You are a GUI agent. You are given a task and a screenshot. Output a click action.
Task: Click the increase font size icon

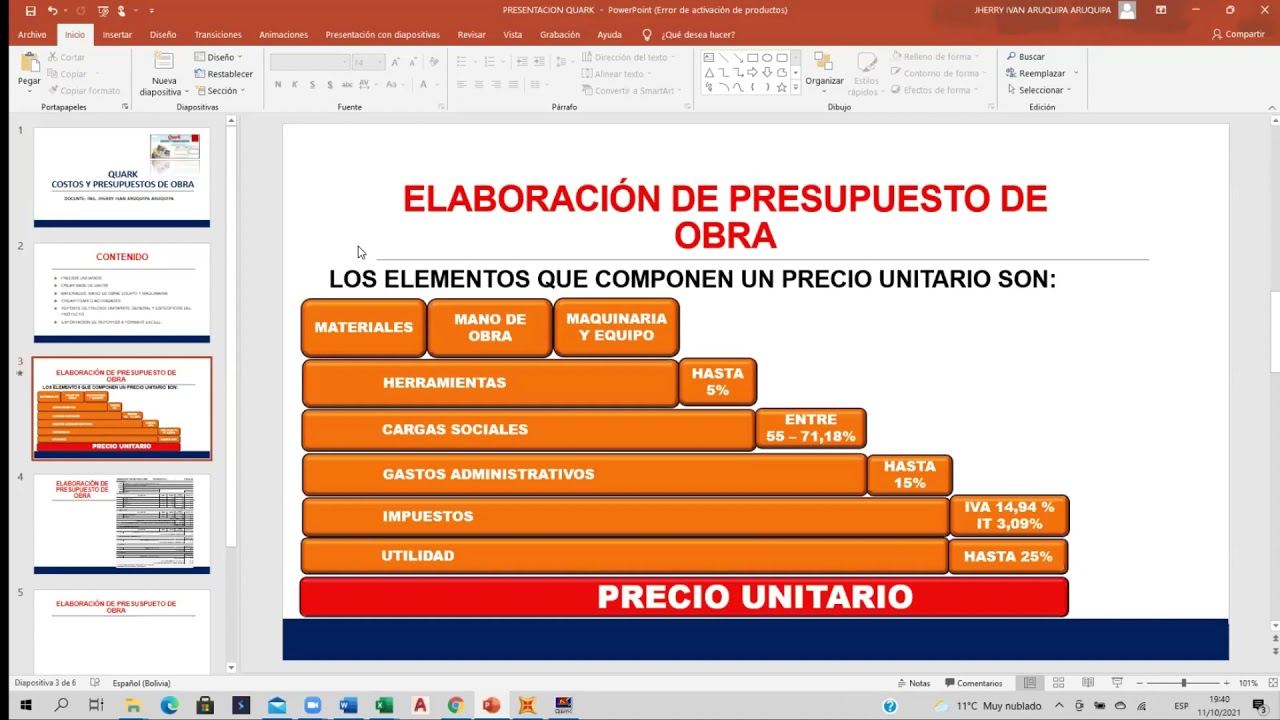coord(393,62)
